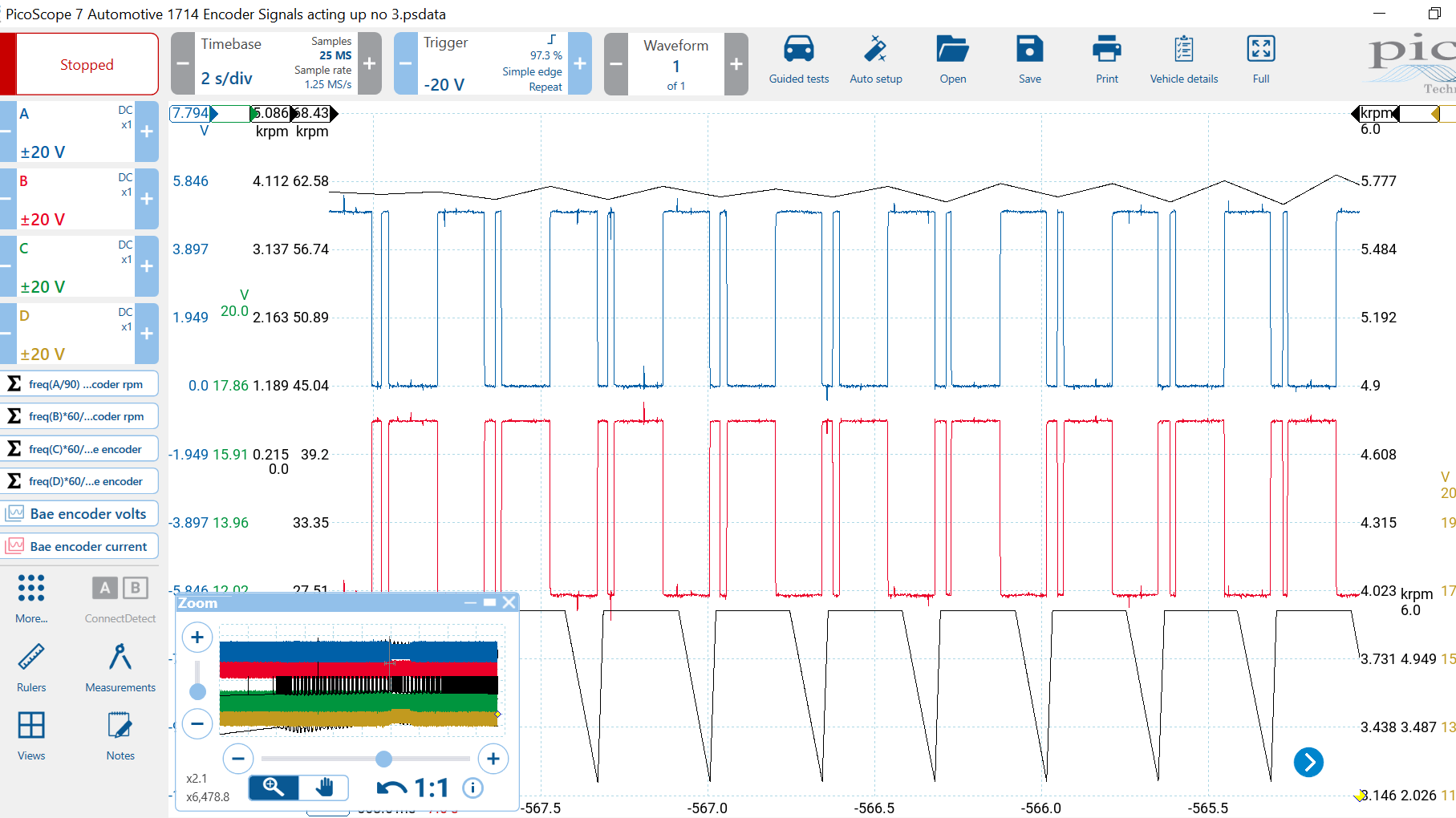This screenshot has width=1456, height=818.
Task: Edit the freq(A/90) encoder rpm math channel
Action: (x=80, y=383)
